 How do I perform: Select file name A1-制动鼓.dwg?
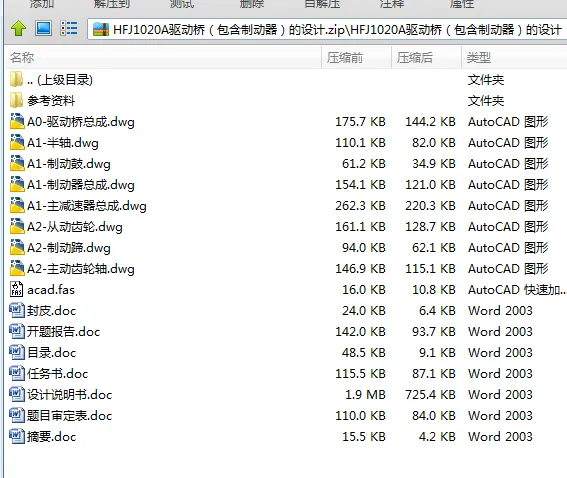(x=69, y=164)
